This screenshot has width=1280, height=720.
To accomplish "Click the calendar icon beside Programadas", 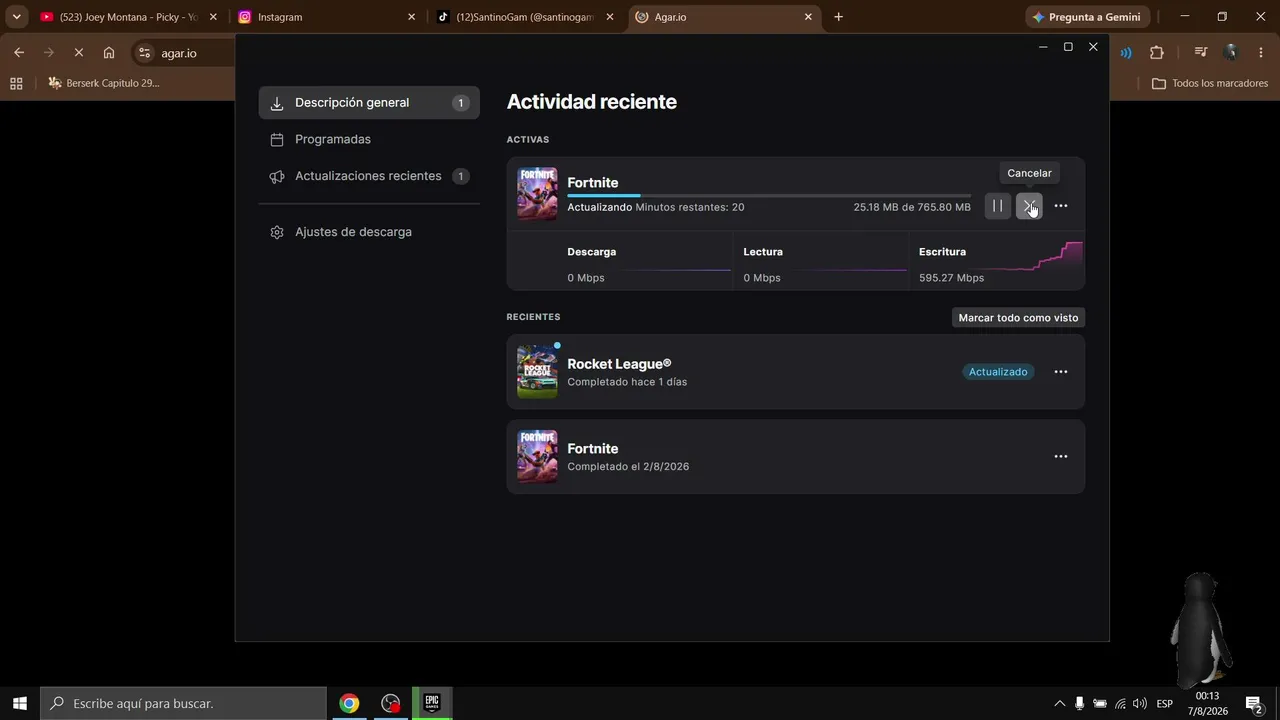I will [277, 140].
